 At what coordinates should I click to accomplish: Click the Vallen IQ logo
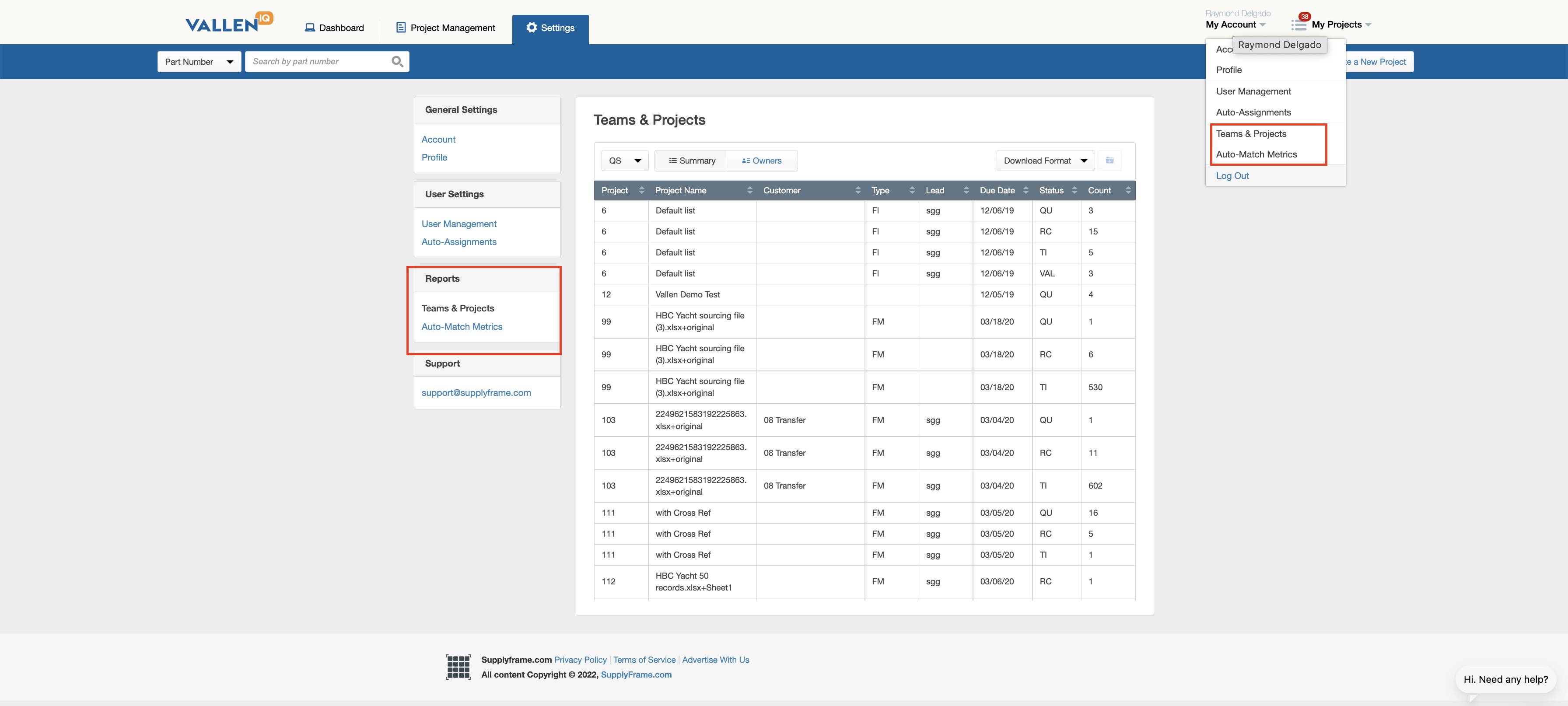pyautogui.click(x=229, y=23)
